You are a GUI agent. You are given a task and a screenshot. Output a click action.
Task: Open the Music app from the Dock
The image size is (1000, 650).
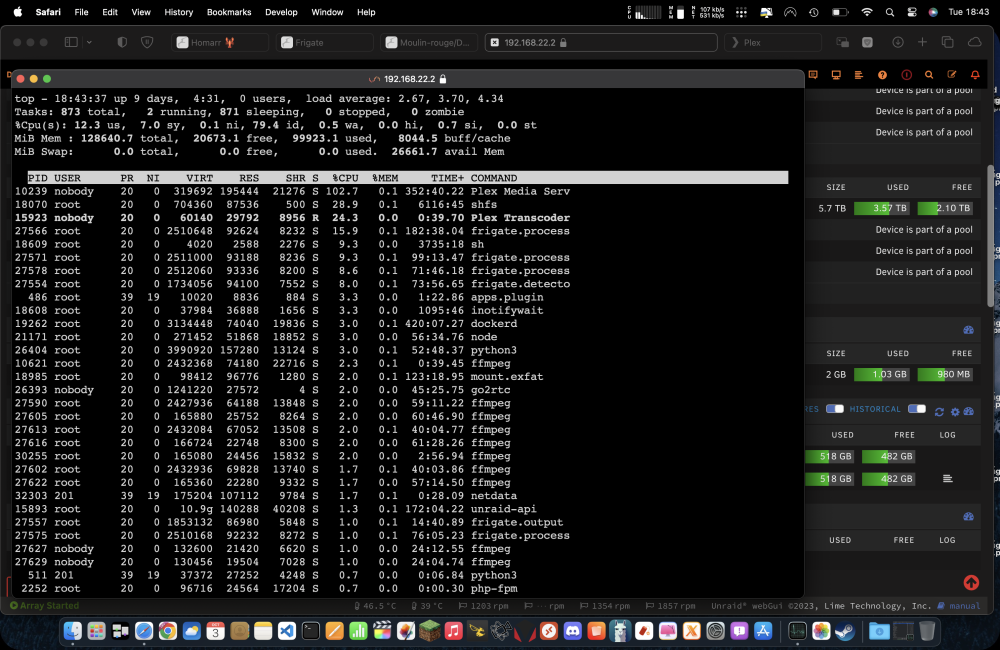tap(453, 631)
